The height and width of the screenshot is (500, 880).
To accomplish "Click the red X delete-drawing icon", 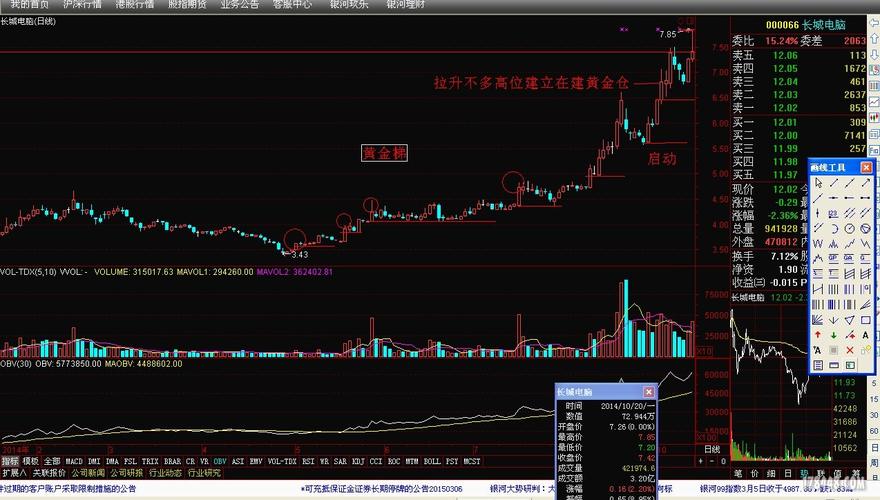I will click(850, 350).
